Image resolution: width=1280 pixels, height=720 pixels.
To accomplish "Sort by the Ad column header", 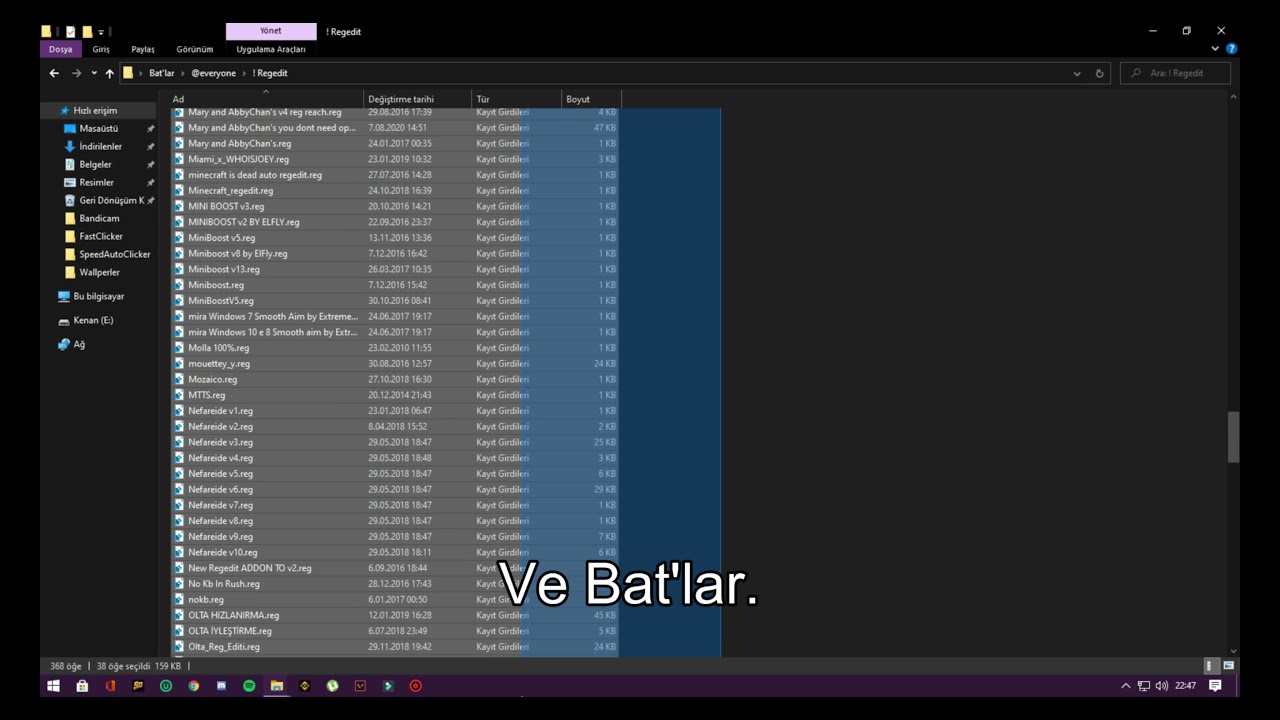I will point(265,99).
